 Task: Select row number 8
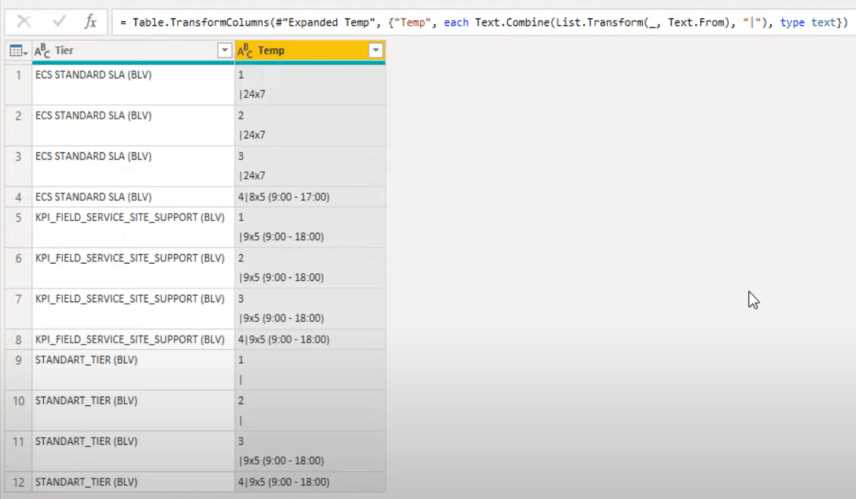pyautogui.click(x=19, y=340)
